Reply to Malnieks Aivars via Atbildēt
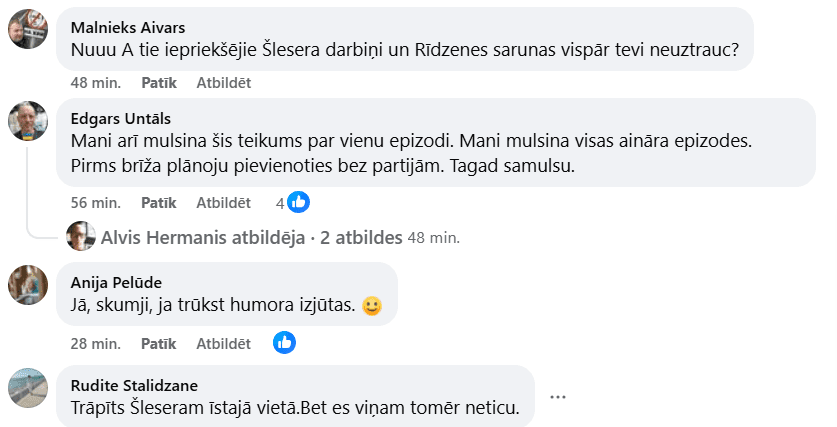Screen dimensions: 837x427 click(x=223, y=82)
